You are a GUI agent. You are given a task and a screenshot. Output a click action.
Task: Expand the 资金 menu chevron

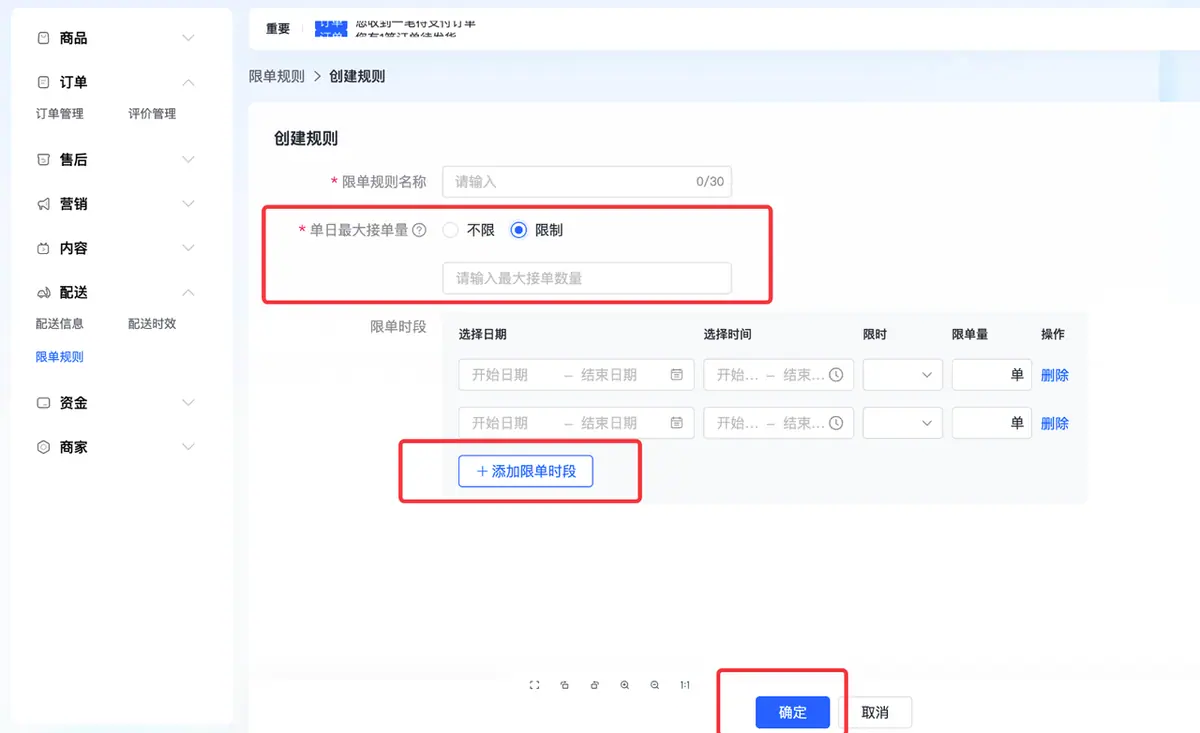coord(188,403)
